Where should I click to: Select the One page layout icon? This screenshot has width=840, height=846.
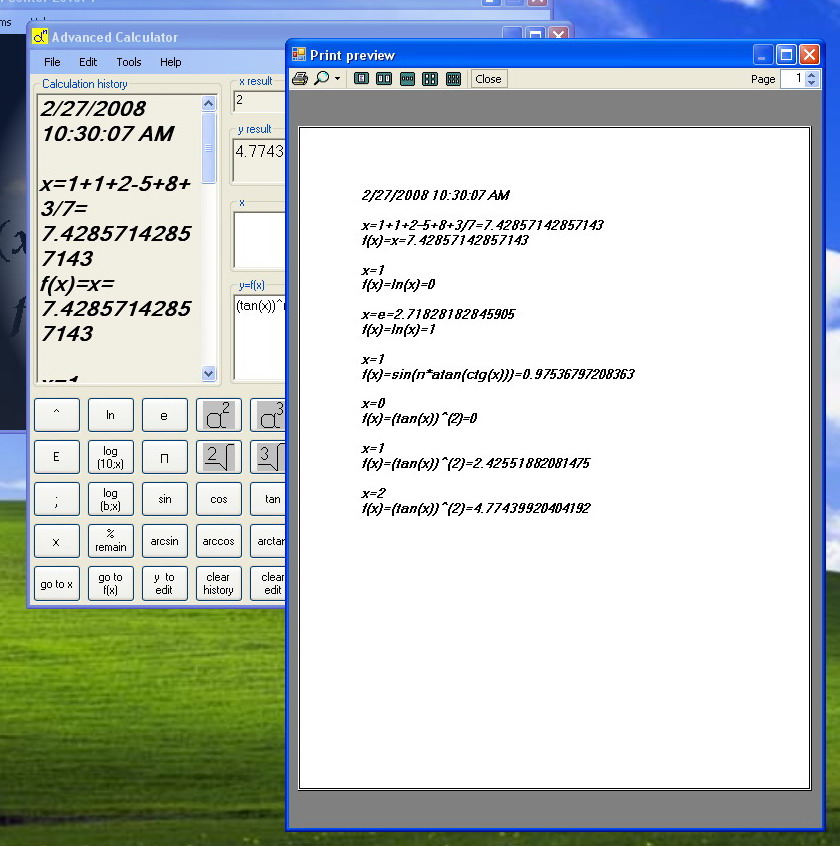pos(361,79)
